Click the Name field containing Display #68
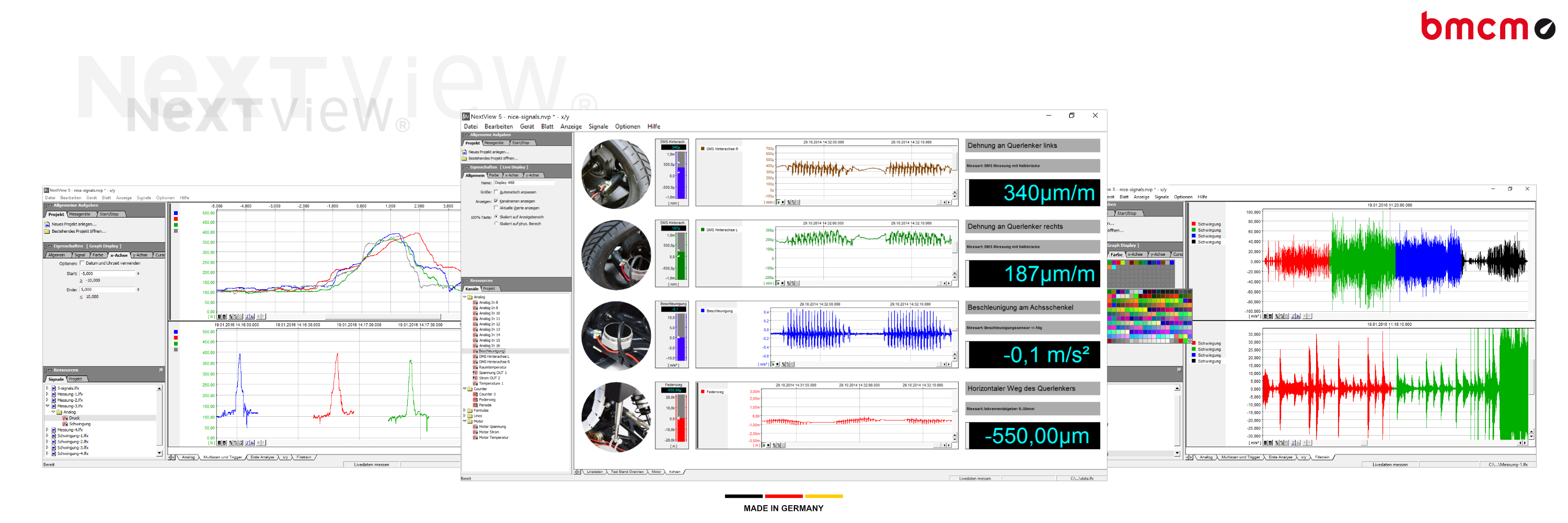 [524, 183]
